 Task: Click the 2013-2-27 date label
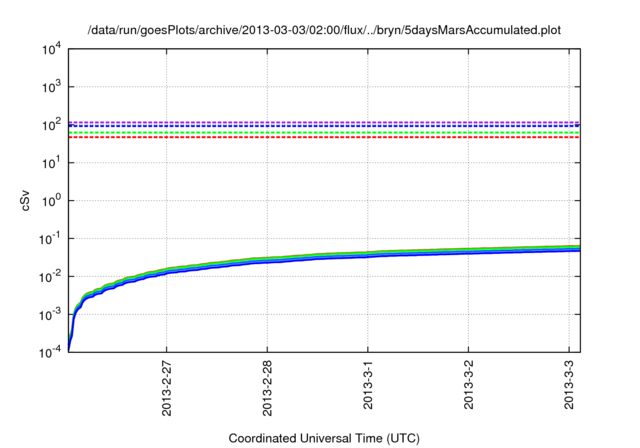coord(167,388)
